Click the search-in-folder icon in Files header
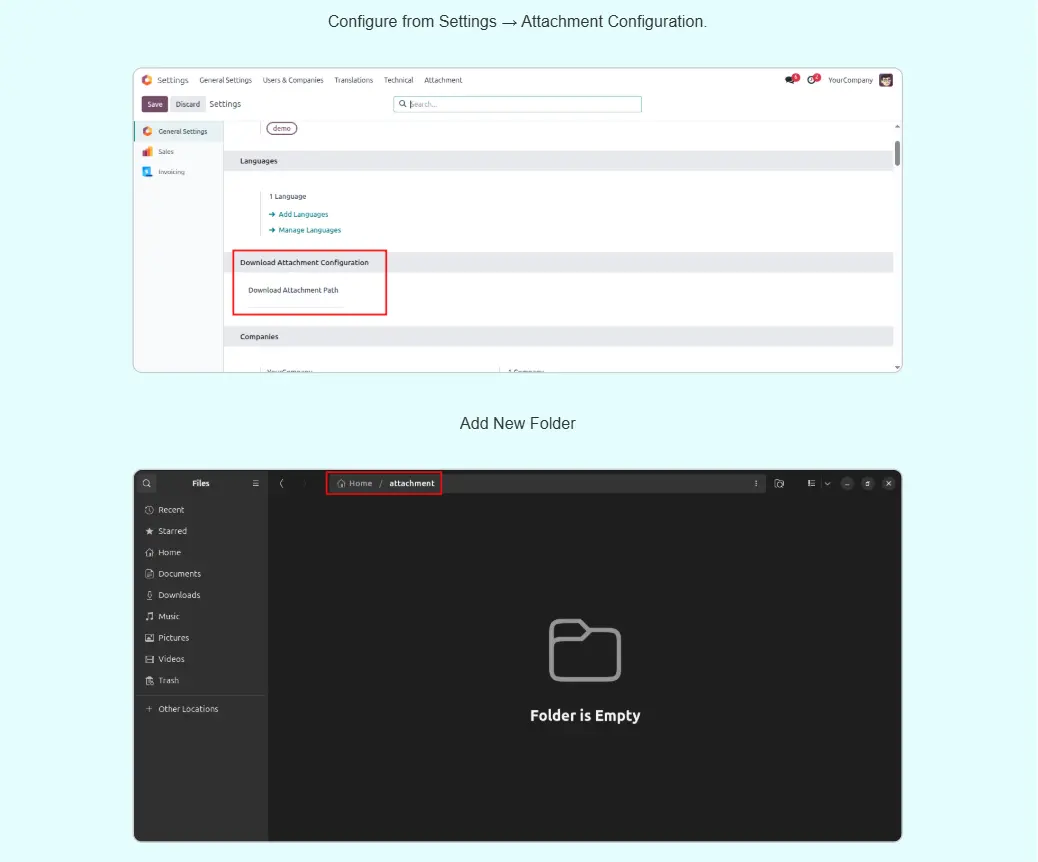The image size is (1038, 862). [779, 483]
